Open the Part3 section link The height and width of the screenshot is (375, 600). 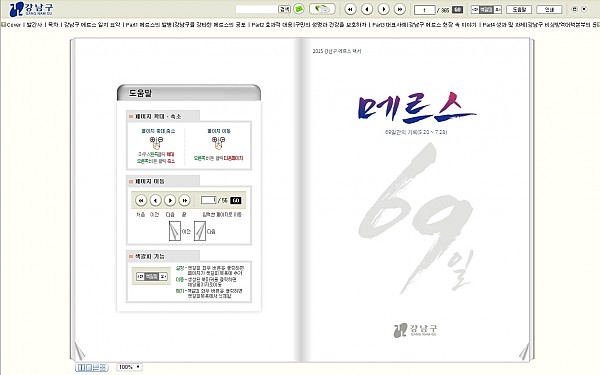[424, 25]
